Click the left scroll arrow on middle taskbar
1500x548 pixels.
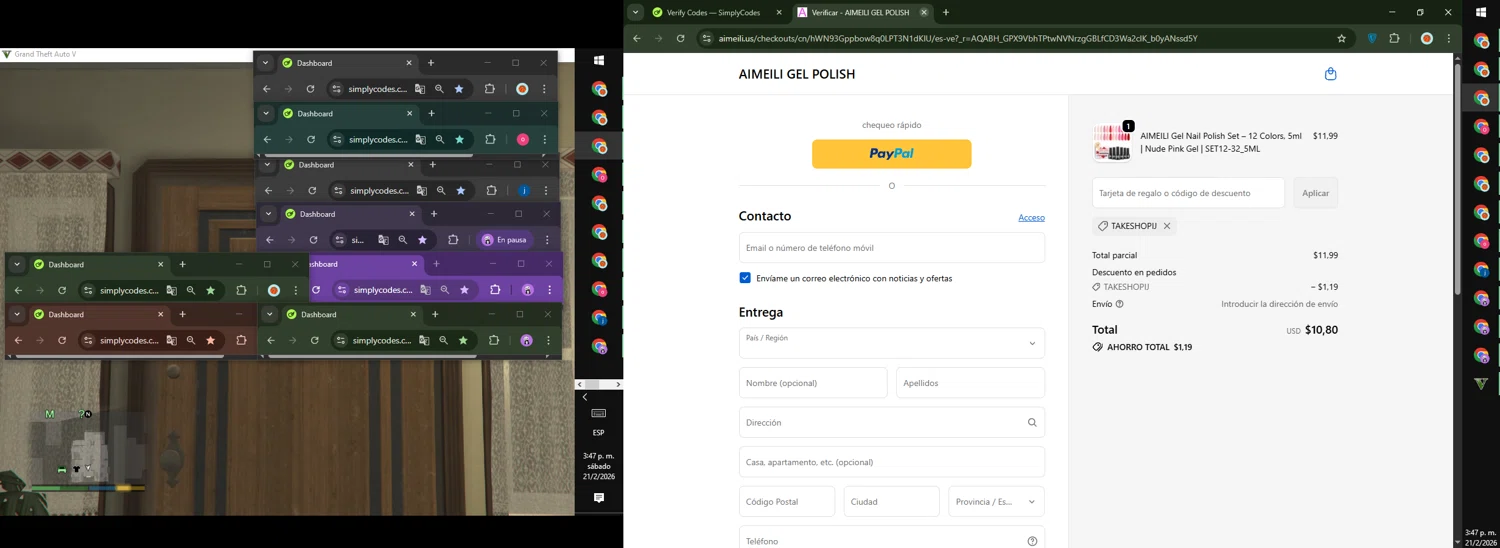click(x=580, y=384)
